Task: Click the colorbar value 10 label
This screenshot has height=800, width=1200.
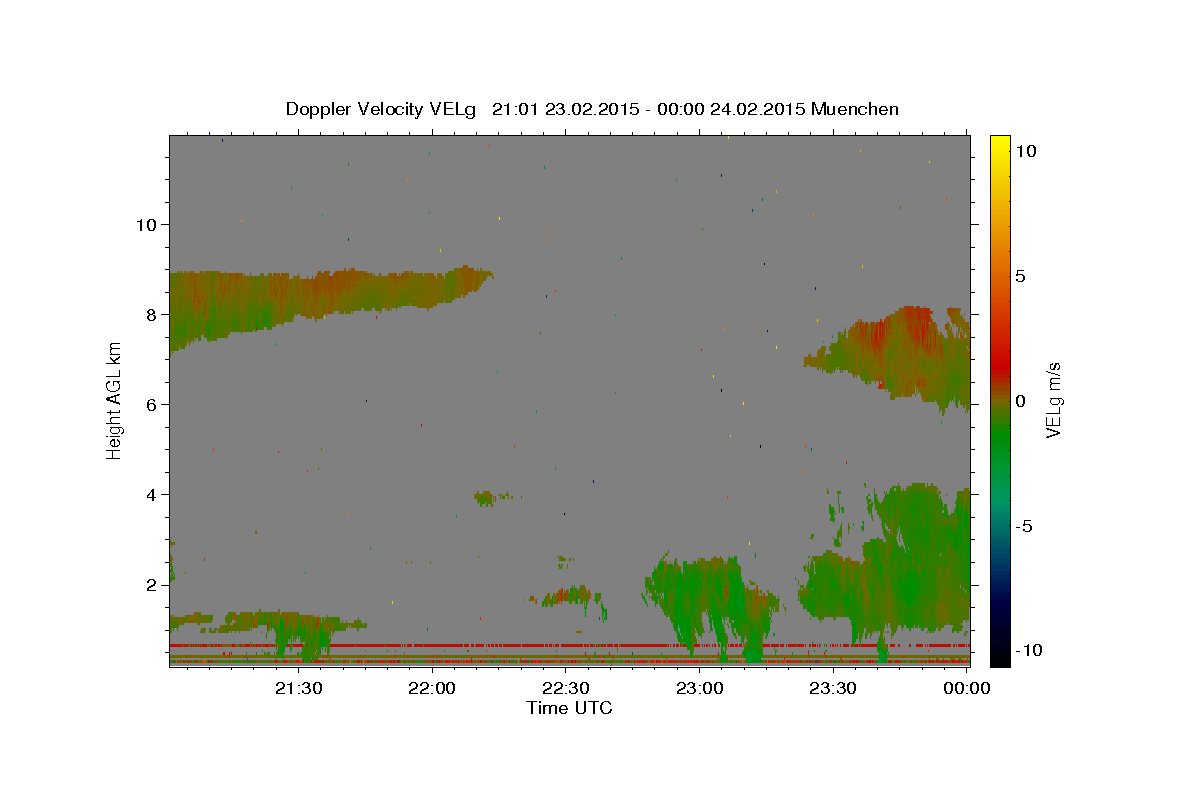Action: coord(1026,151)
